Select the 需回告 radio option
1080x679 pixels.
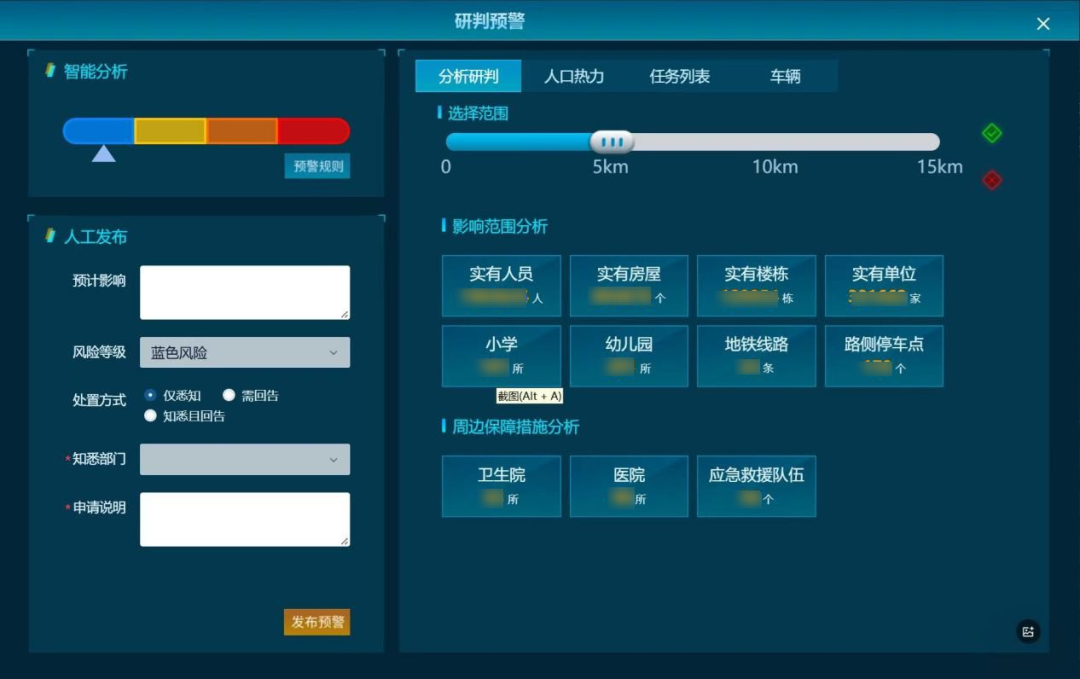click(x=229, y=395)
